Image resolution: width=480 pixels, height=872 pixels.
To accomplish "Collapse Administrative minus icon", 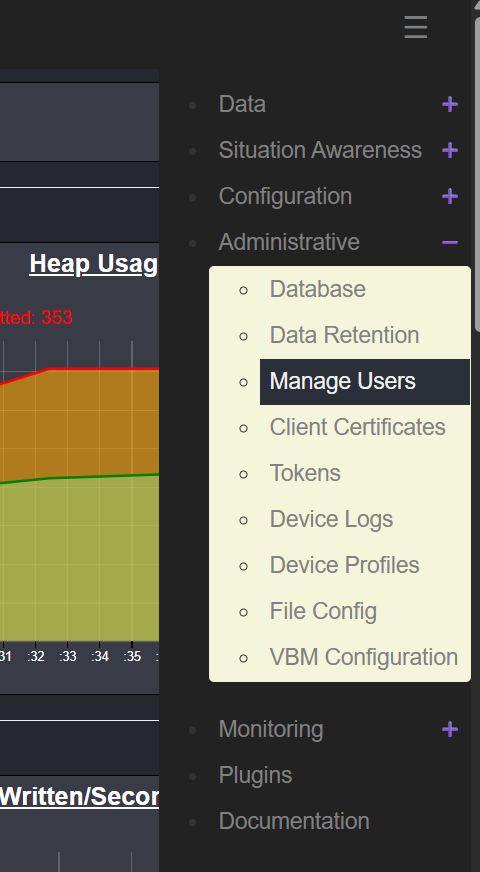I will tap(450, 242).
